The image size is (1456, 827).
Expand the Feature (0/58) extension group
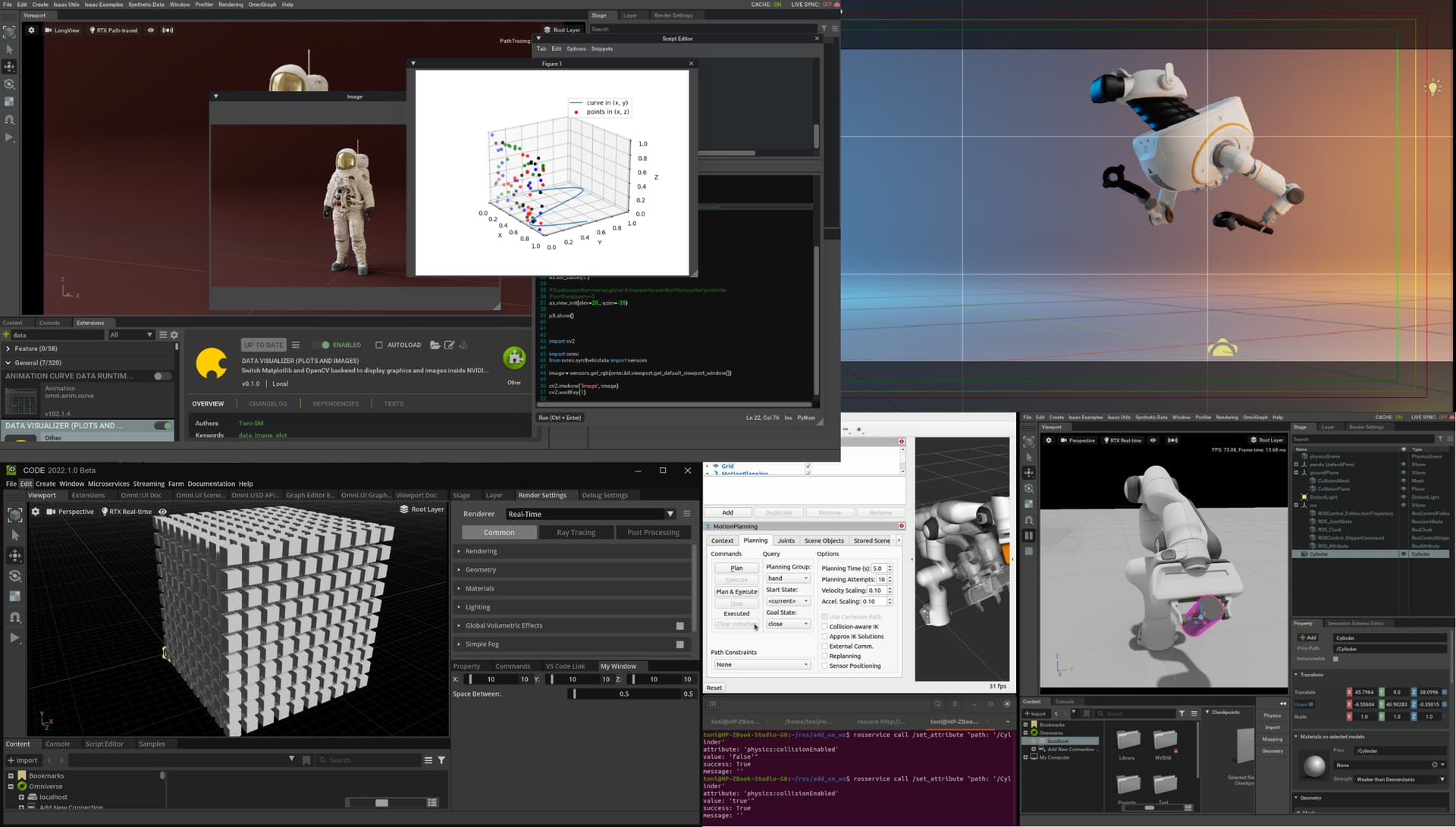coord(87,349)
